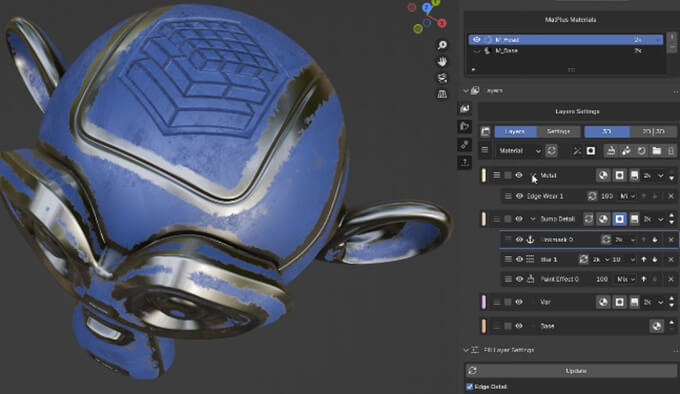Toggle eye icon on Paint Effect 0 row
The width and height of the screenshot is (680, 394).
[x=519, y=279]
